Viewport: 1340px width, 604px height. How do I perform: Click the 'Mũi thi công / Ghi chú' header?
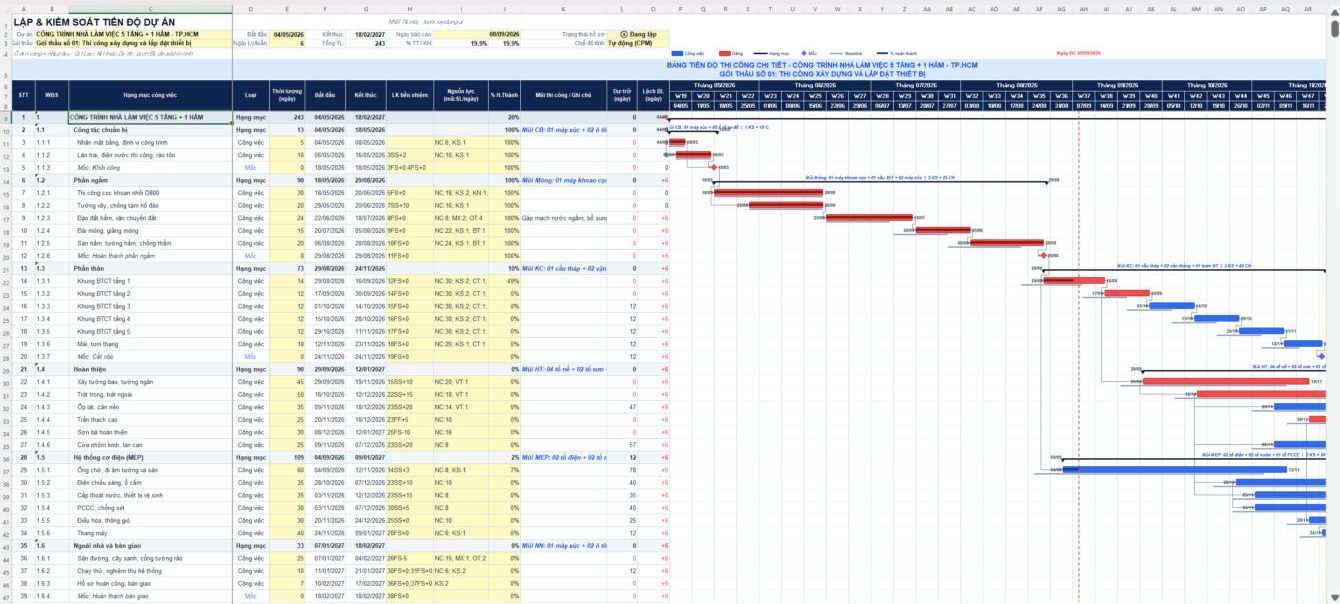coord(564,94)
